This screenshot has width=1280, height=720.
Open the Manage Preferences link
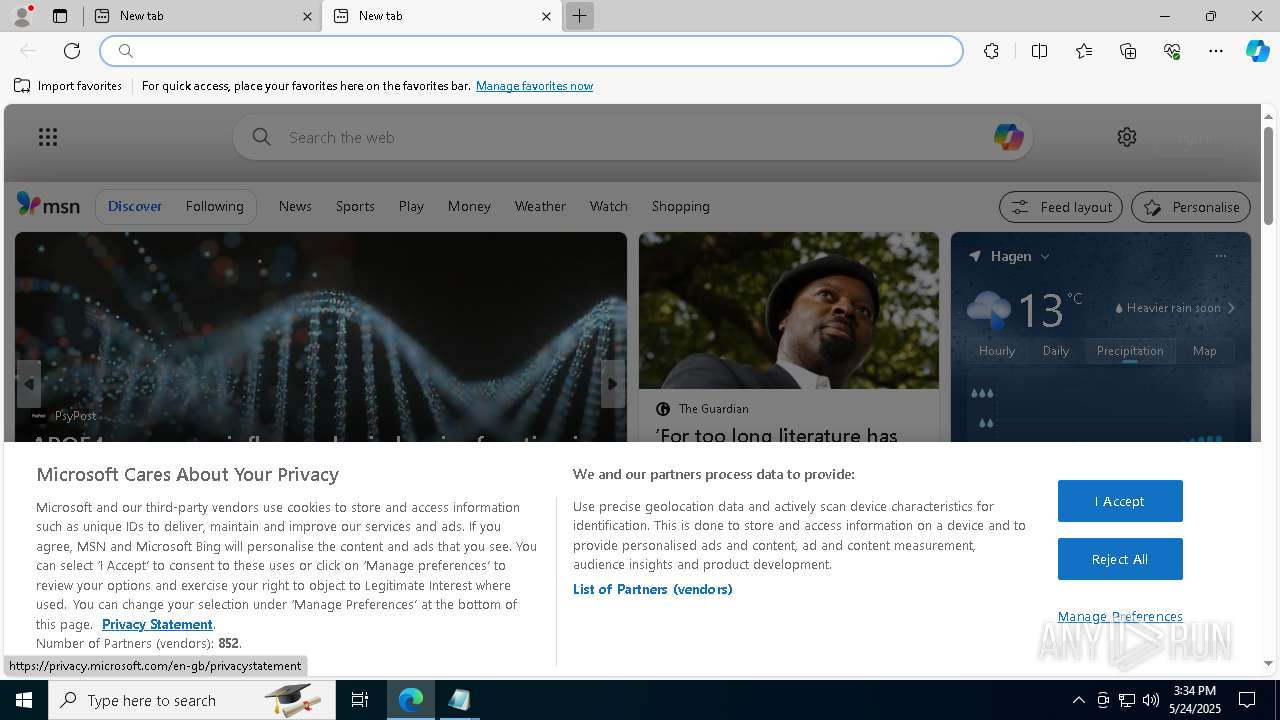[1120, 616]
